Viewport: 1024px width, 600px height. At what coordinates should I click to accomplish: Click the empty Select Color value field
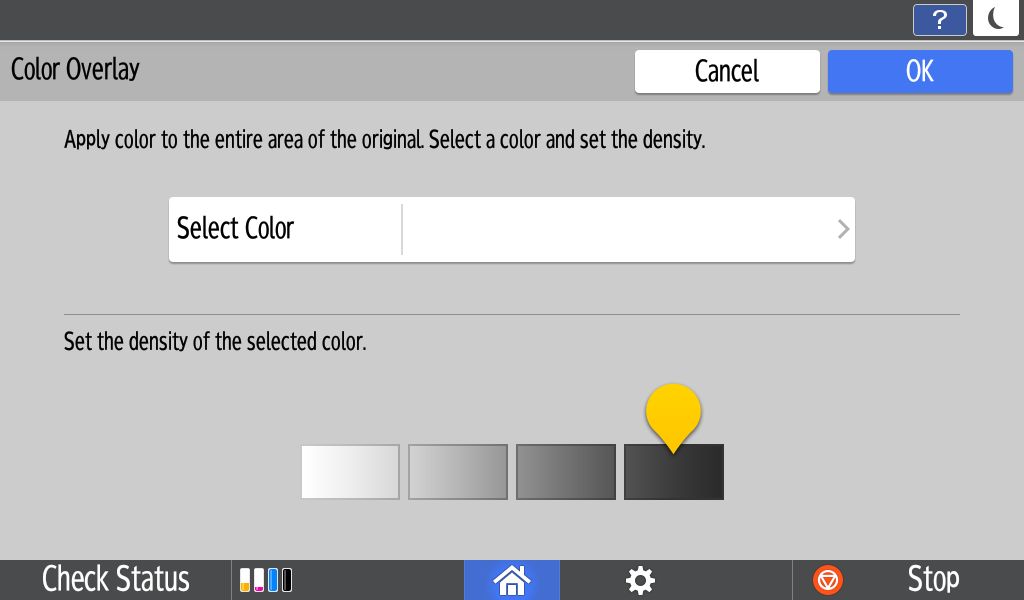coord(615,229)
